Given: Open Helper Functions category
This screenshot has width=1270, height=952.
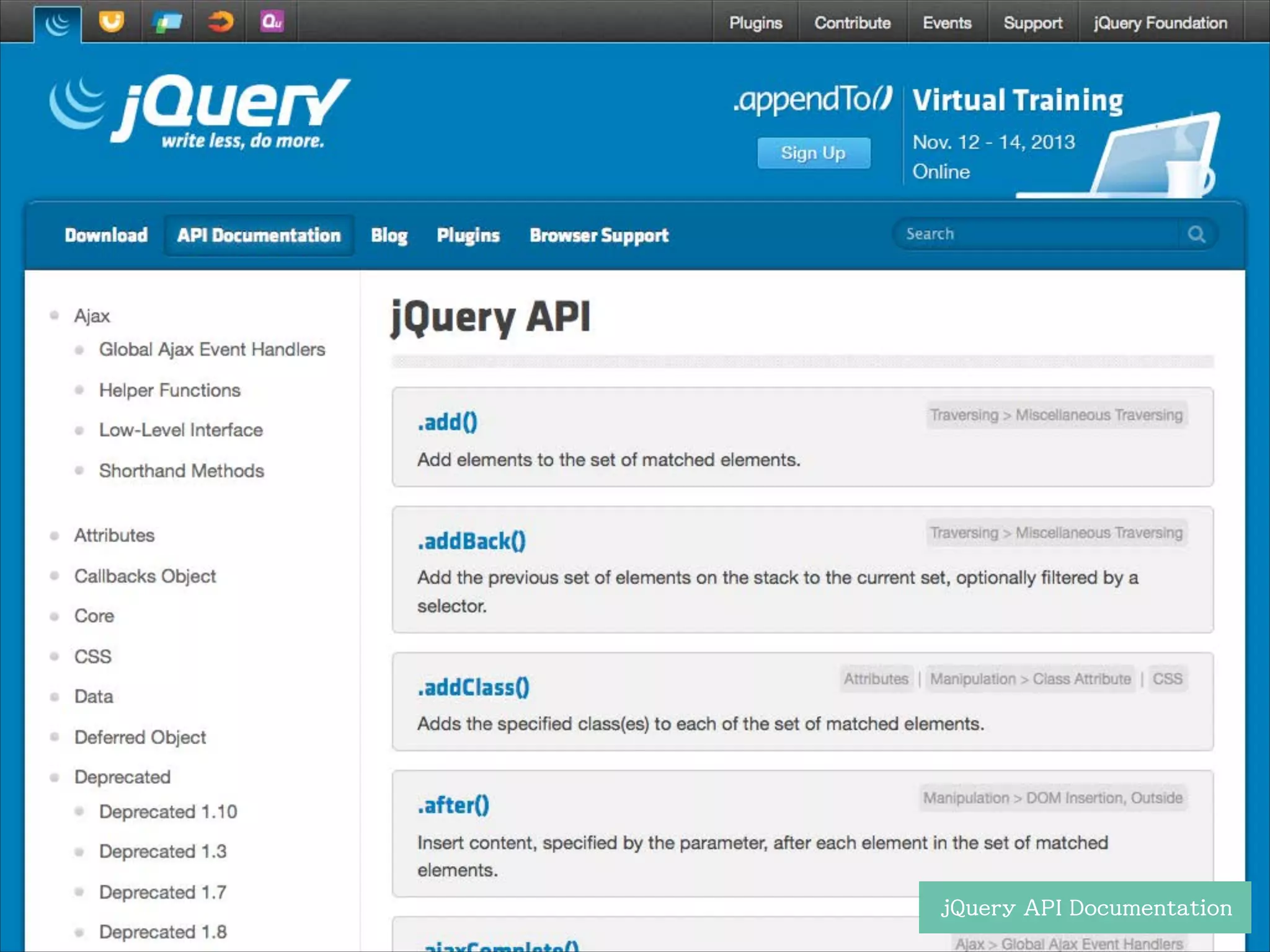Looking at the screenshot, I should pos(170,390).
